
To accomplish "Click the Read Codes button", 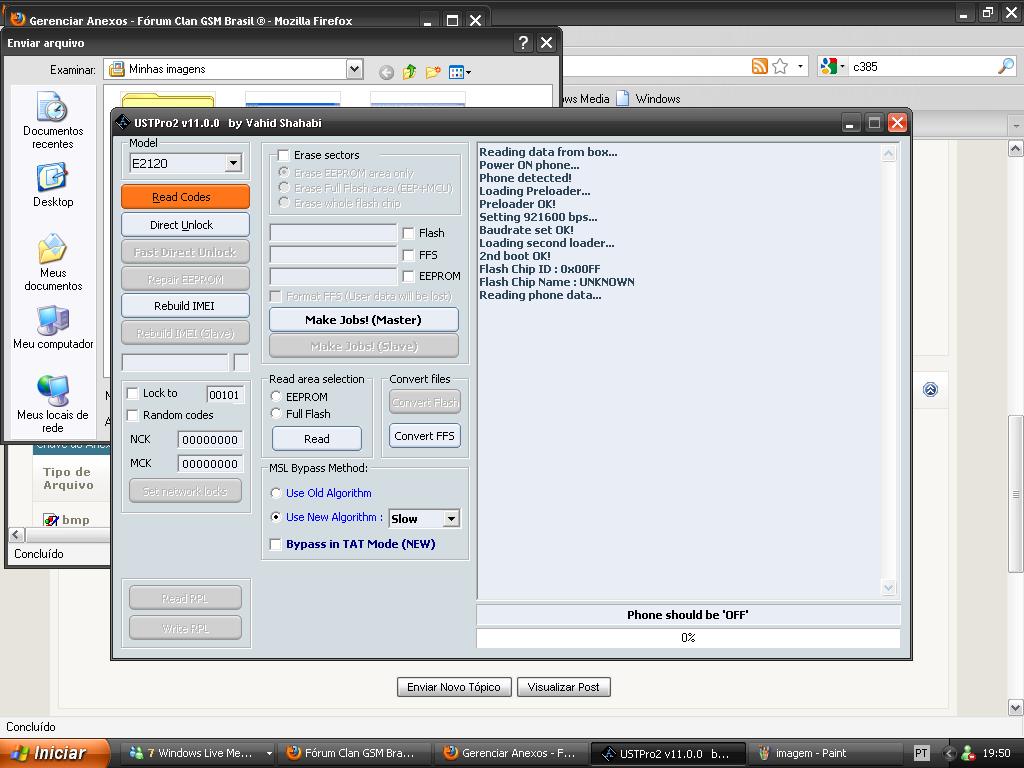I will pos(185,197).
